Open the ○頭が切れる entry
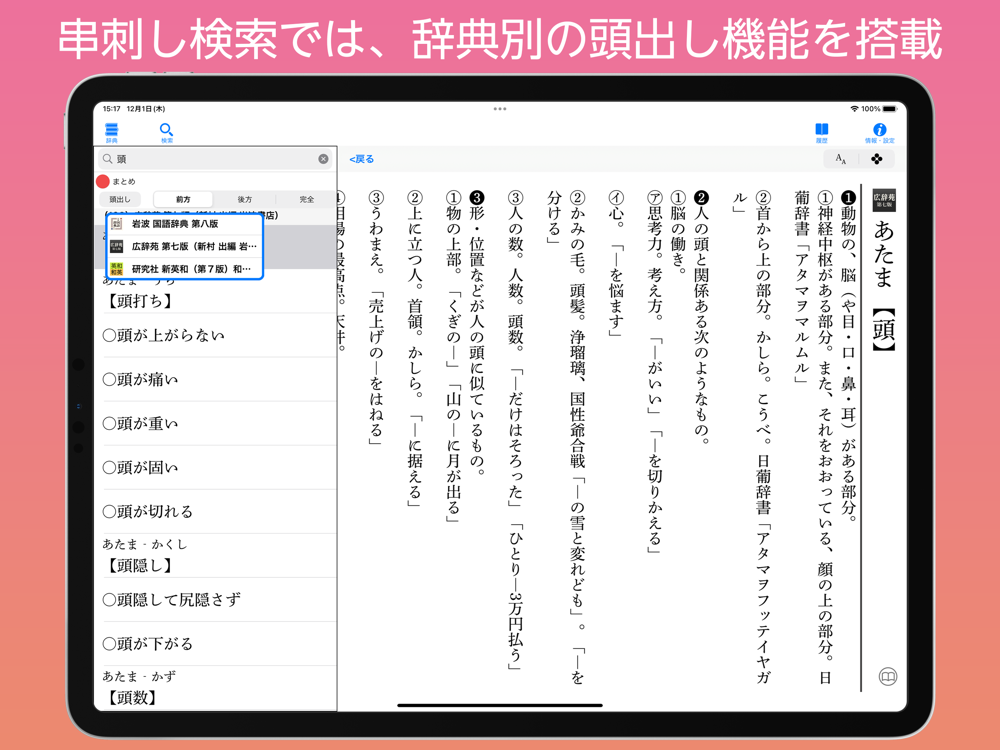Screen dimensions: 1000x750 (216, 511)
